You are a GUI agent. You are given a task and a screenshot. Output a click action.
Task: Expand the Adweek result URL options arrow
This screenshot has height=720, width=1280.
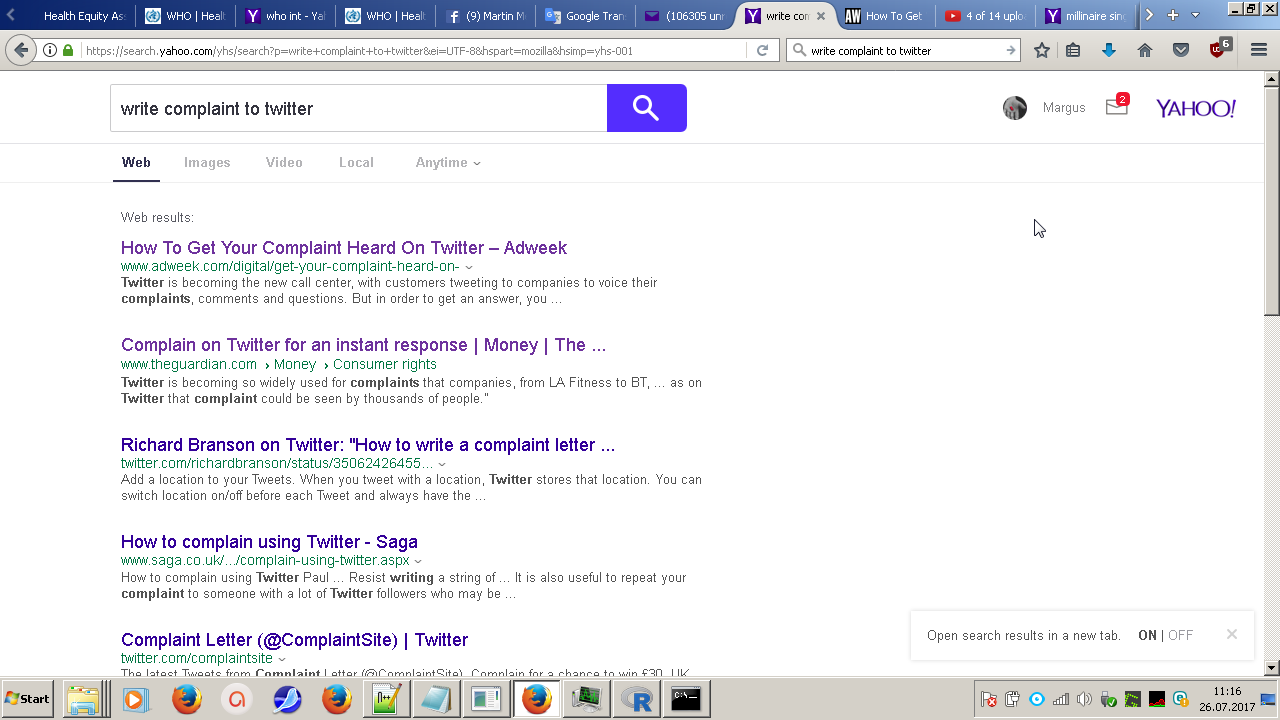[469, 267]
